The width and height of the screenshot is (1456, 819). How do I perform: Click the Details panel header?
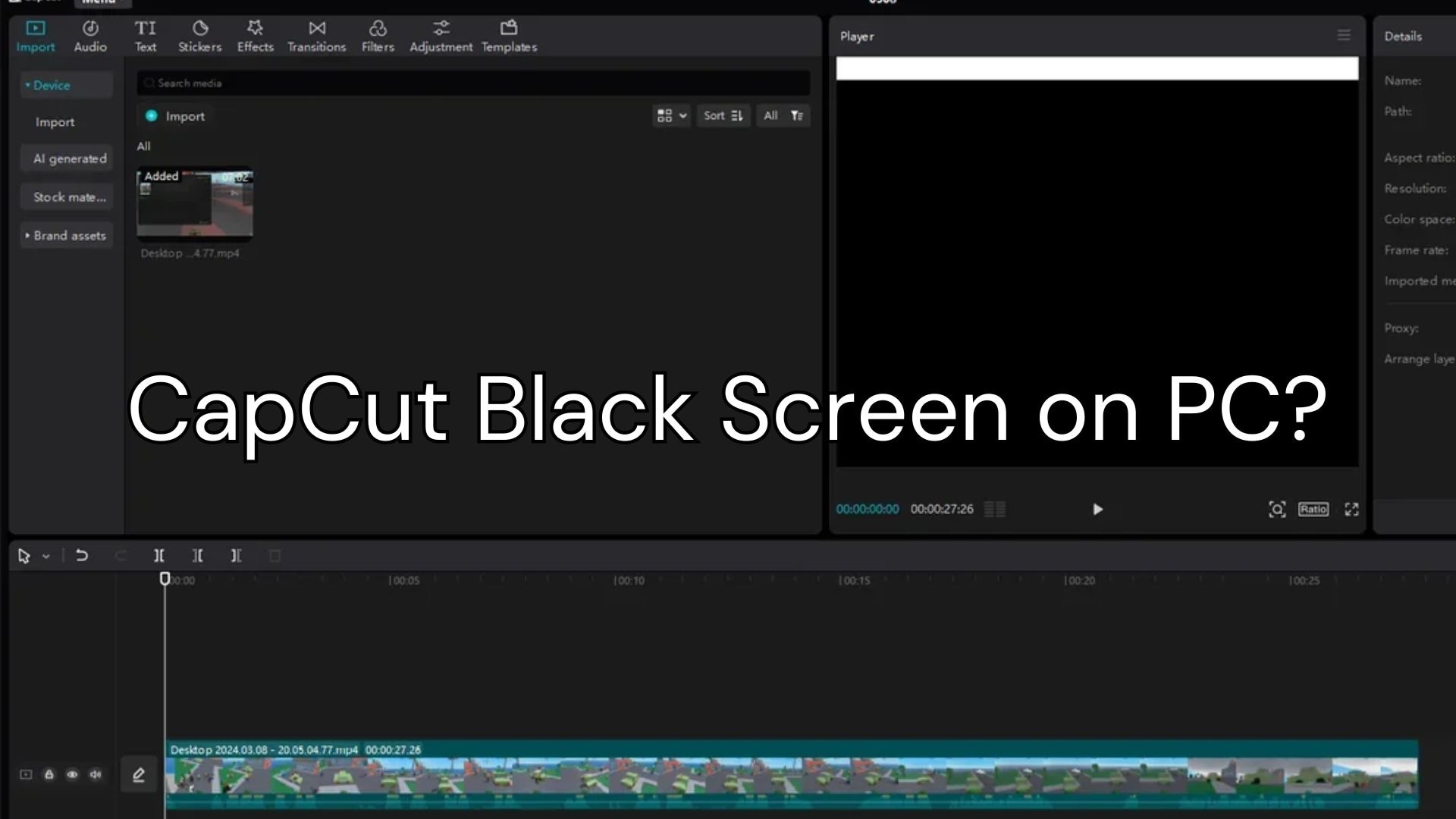click(x=1403, y=36)
